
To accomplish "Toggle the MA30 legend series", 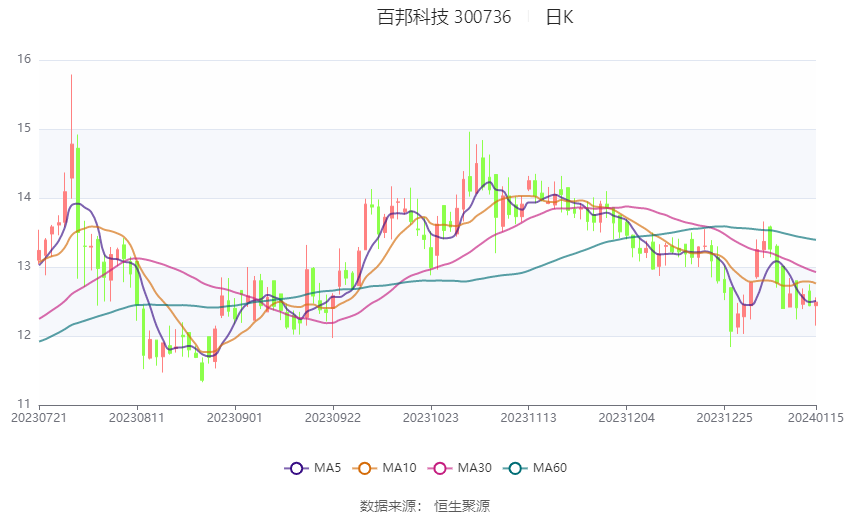I will tap(460, 468).
